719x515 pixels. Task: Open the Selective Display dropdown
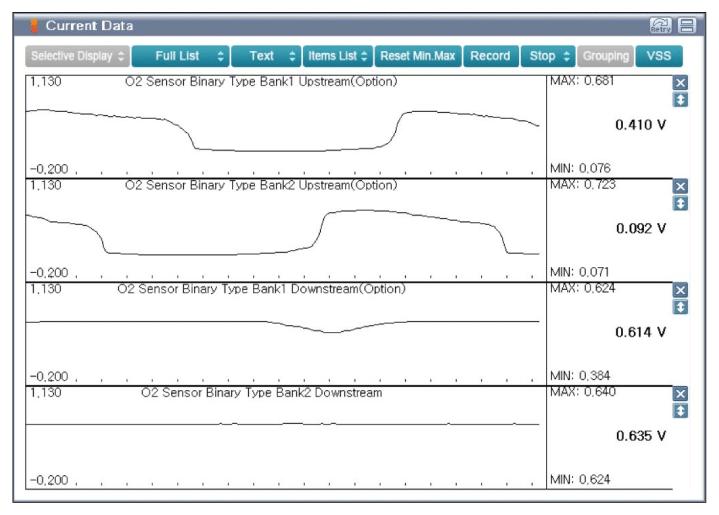point(77,56)
